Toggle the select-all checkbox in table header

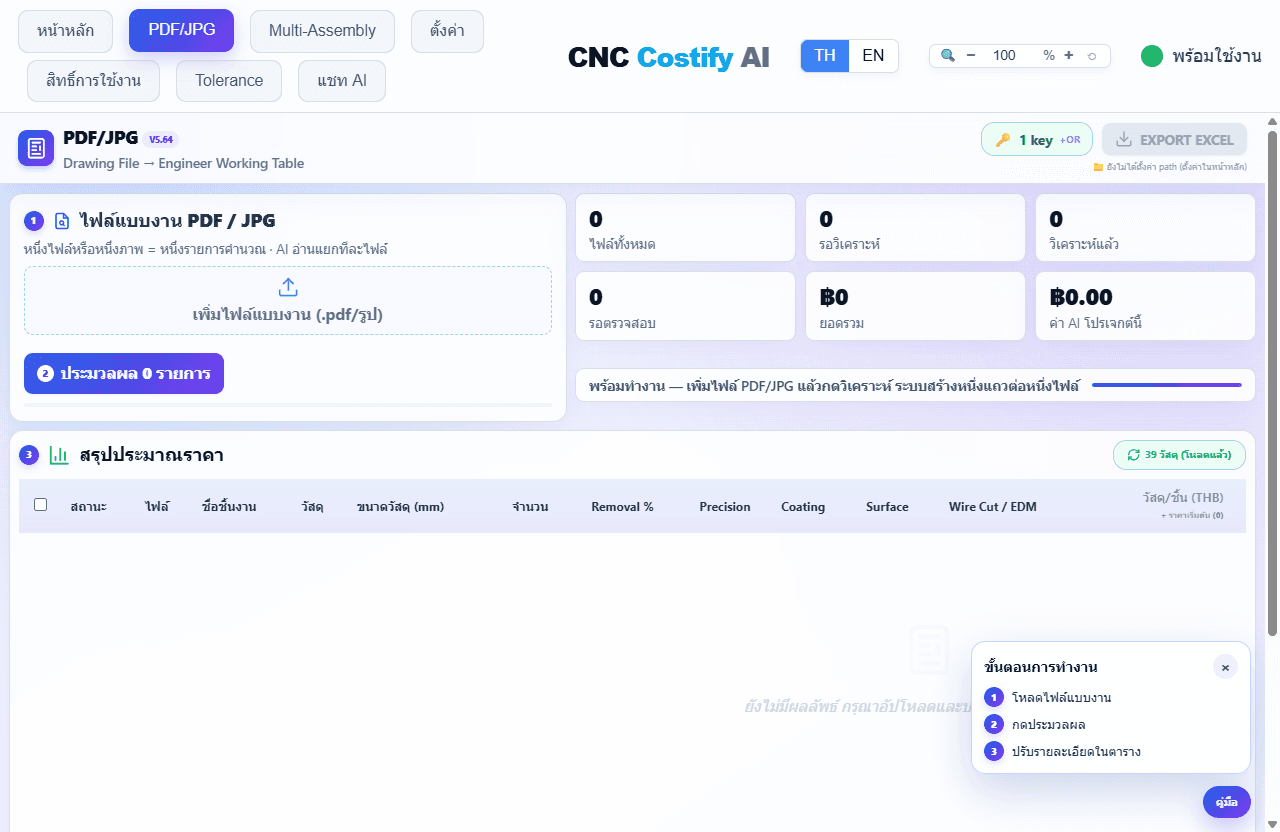point(41,505)
